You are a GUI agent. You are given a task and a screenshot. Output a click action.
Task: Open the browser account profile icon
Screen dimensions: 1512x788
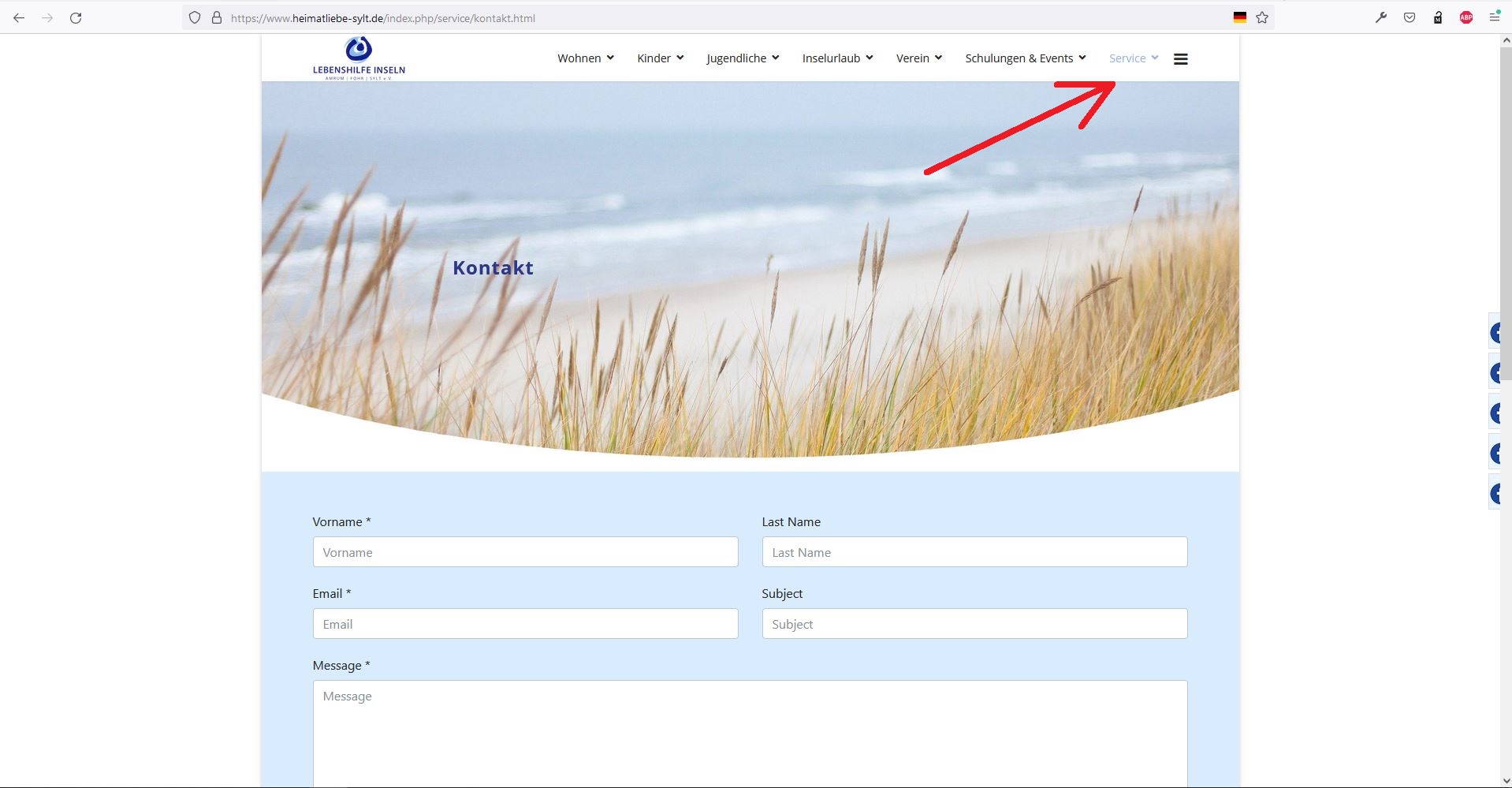point(1493,17)
